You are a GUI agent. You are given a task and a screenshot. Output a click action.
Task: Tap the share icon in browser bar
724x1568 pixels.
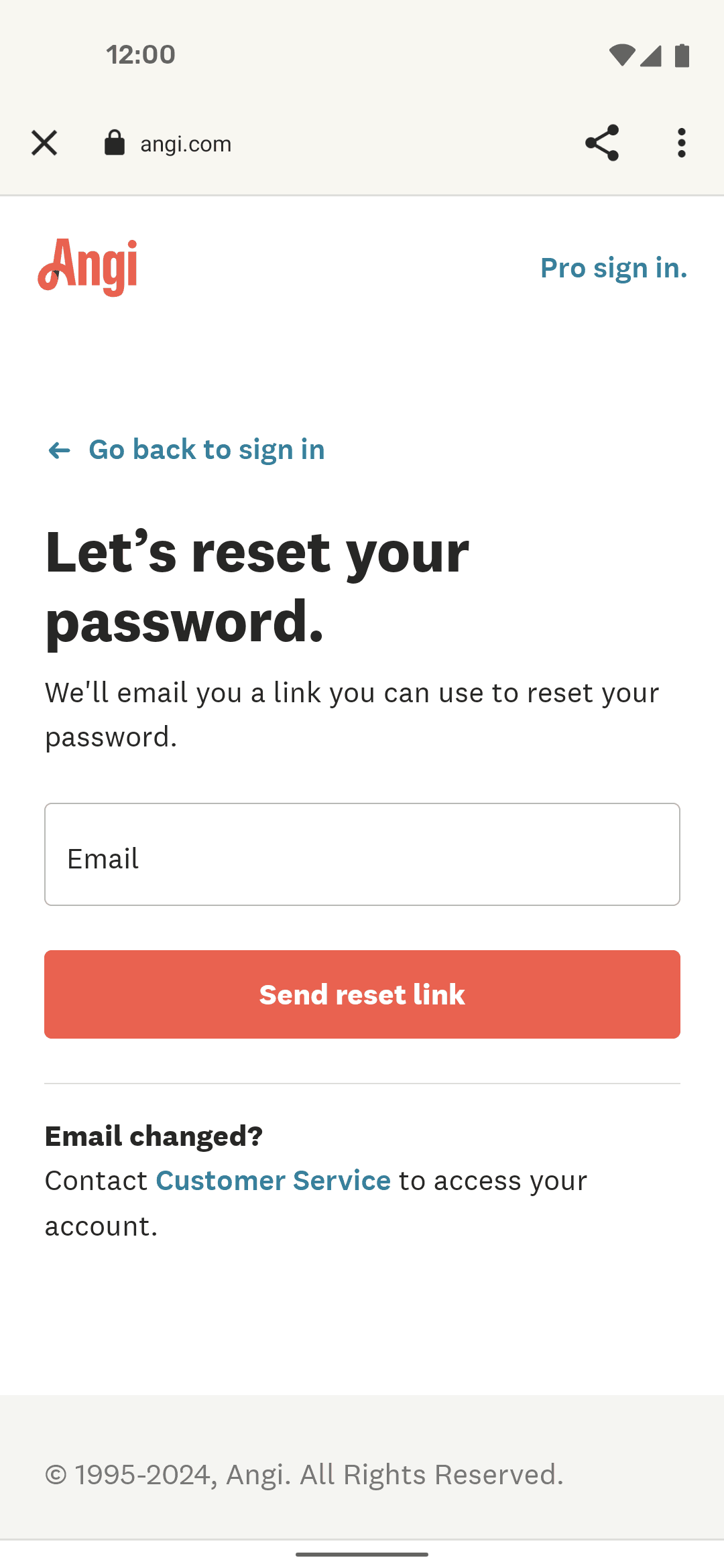pyautogui.click(x=601, y=143)
